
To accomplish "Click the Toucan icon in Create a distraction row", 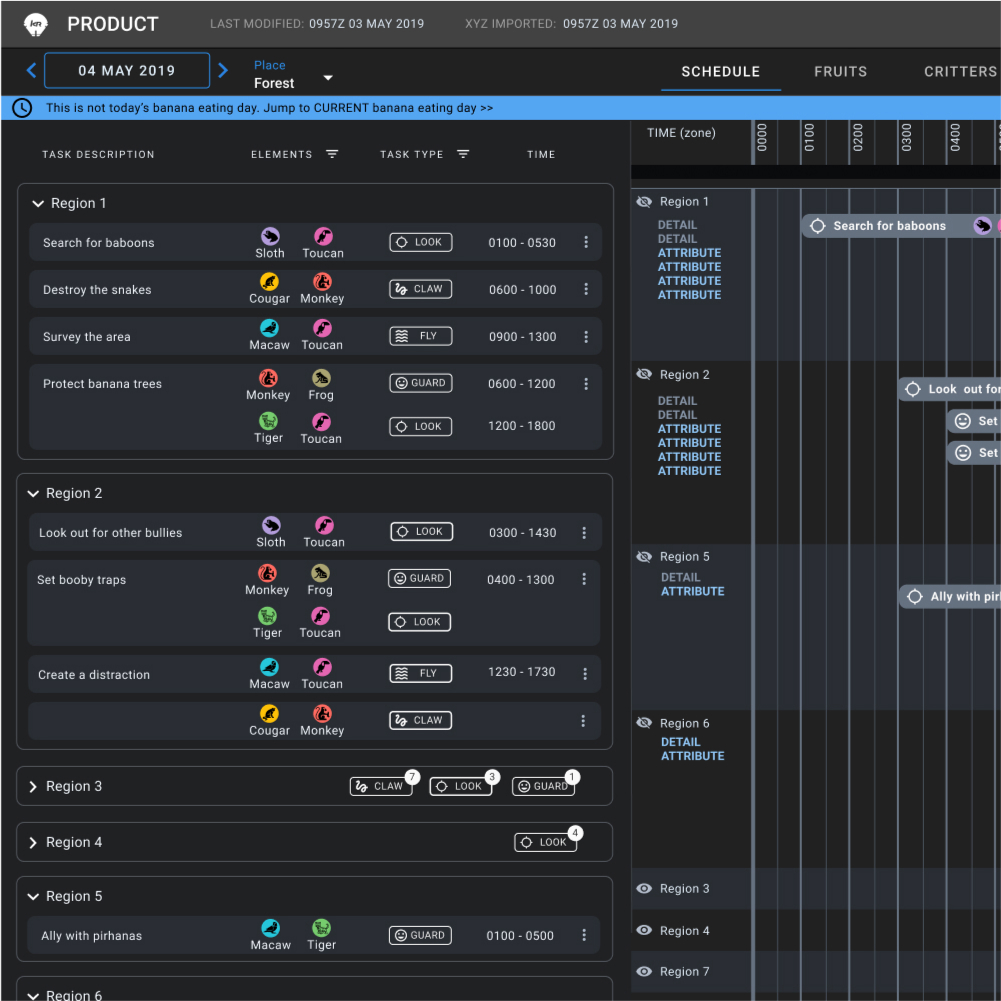I will pyautogui.click(x=322, y=667).
